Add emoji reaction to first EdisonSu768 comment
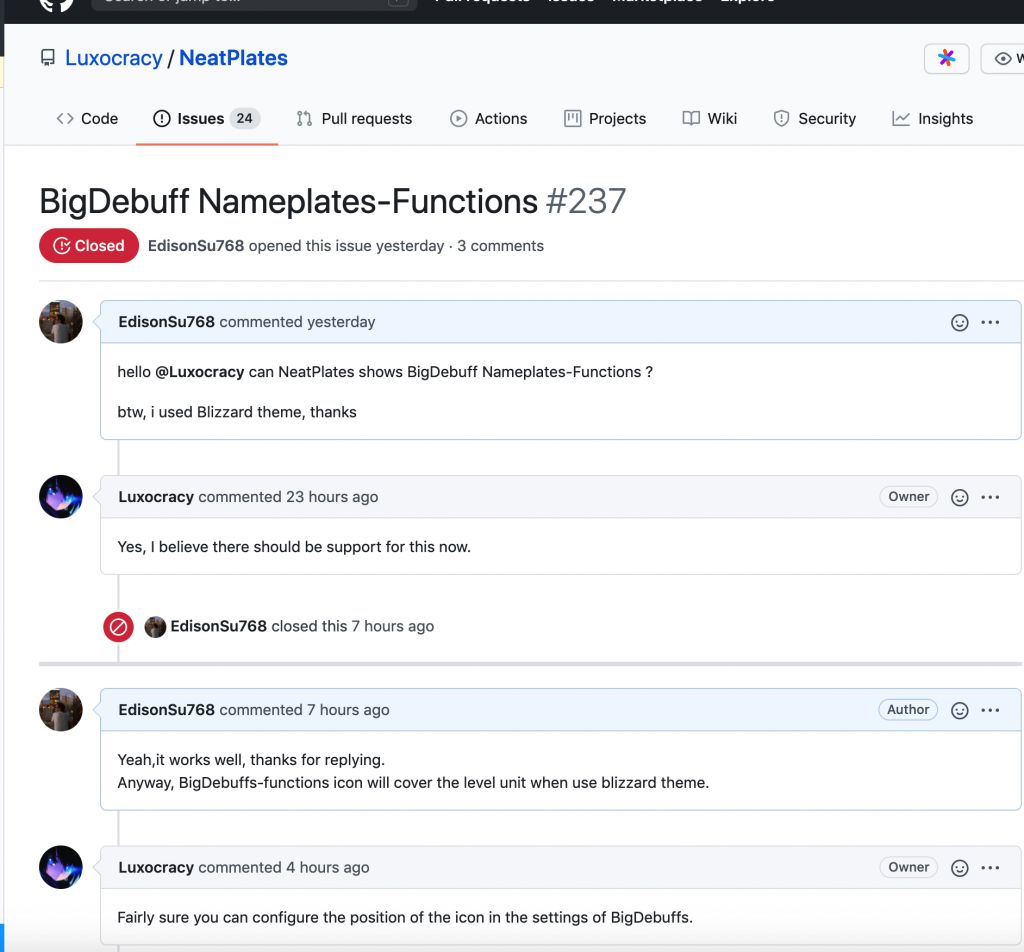This screenshot has height=952, width=1024. (959, 323)
